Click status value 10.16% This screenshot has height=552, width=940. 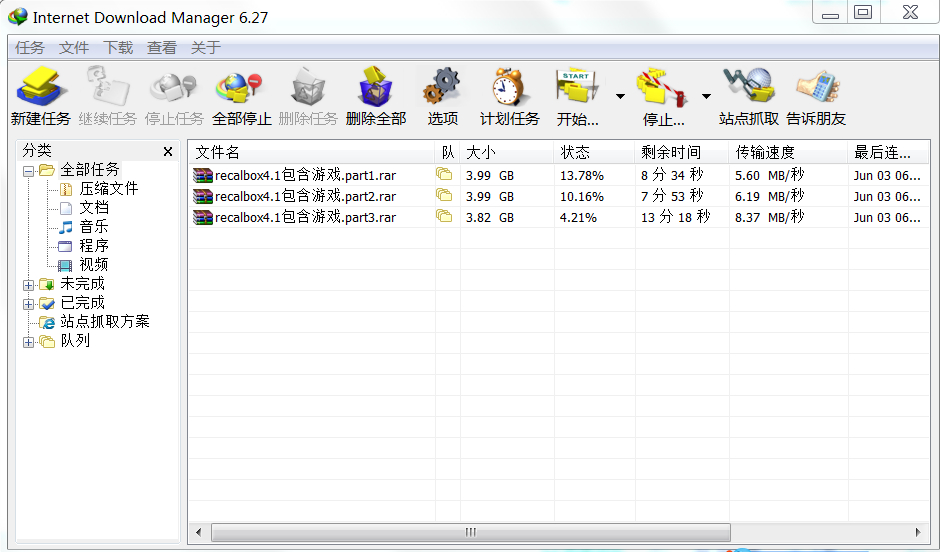(x=582, y=197)
